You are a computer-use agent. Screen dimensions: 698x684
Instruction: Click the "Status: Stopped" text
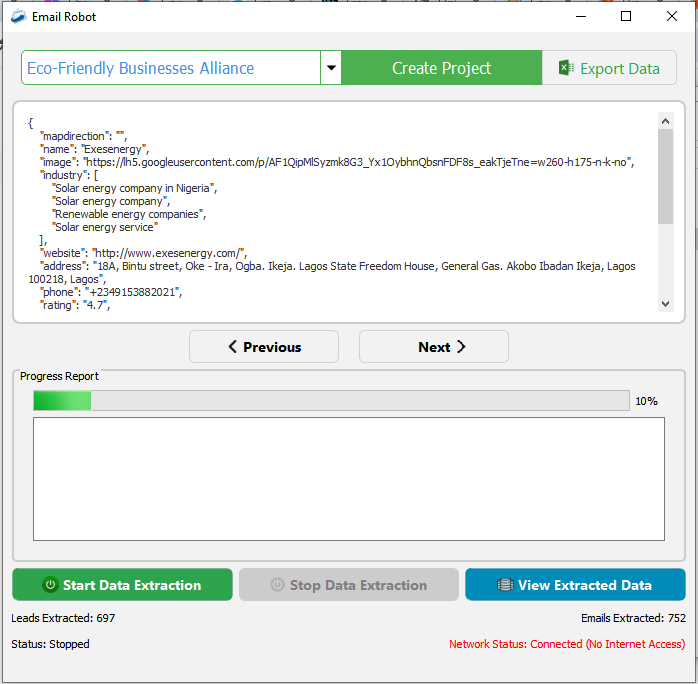point(50,644)
